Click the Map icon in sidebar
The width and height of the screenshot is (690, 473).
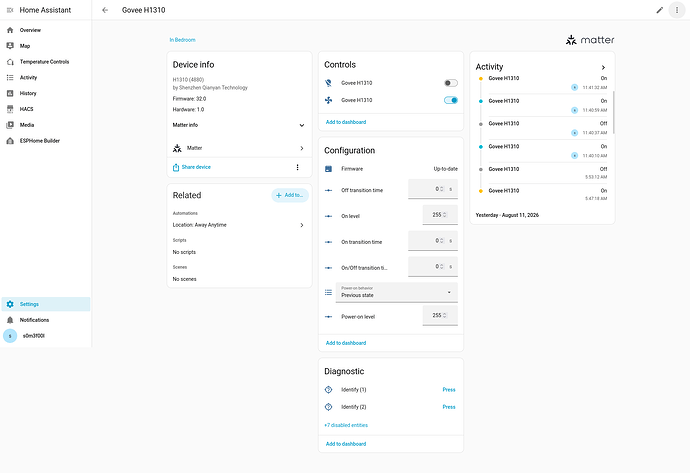[x=10, y=46]
